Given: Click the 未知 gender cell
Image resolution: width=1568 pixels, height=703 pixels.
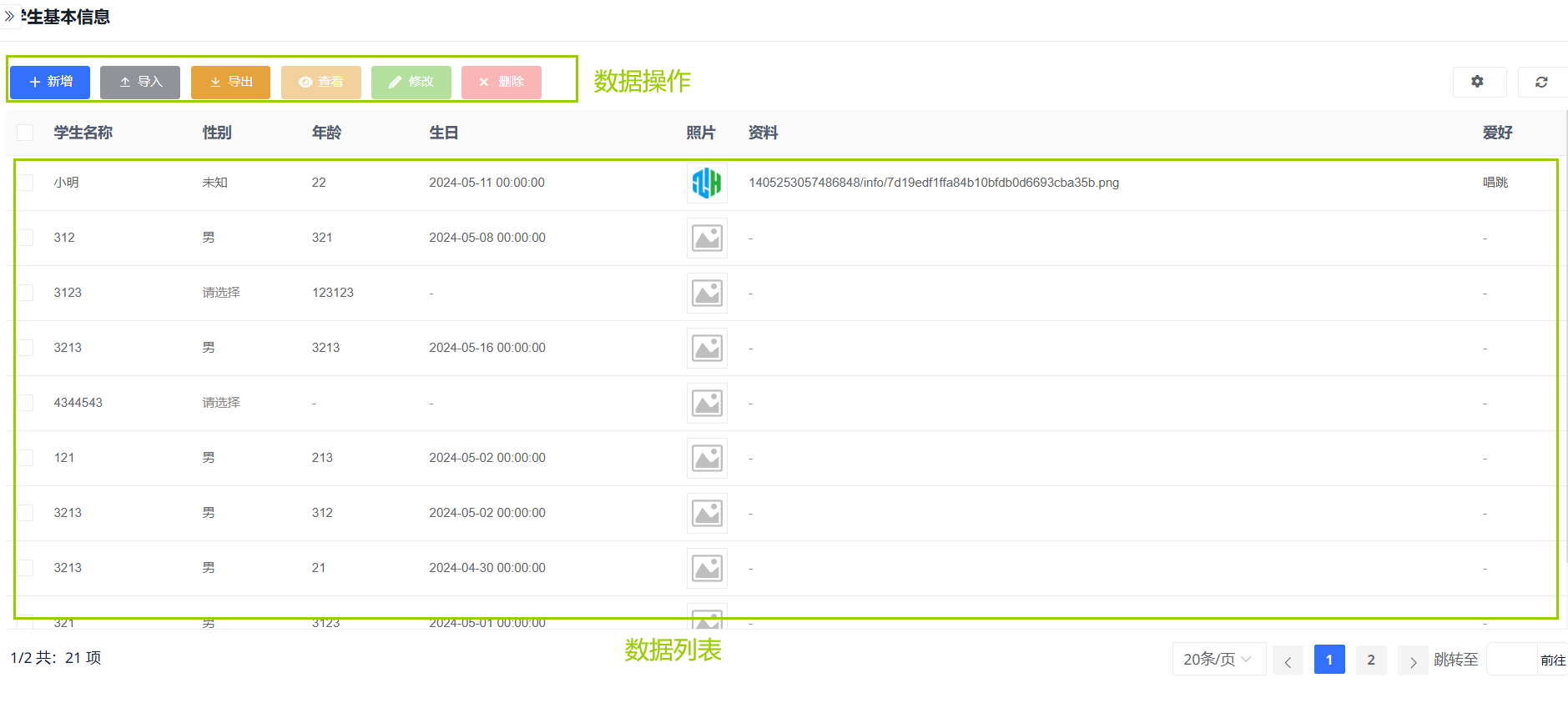Looking at the screenshot, I should click(214, 183).
